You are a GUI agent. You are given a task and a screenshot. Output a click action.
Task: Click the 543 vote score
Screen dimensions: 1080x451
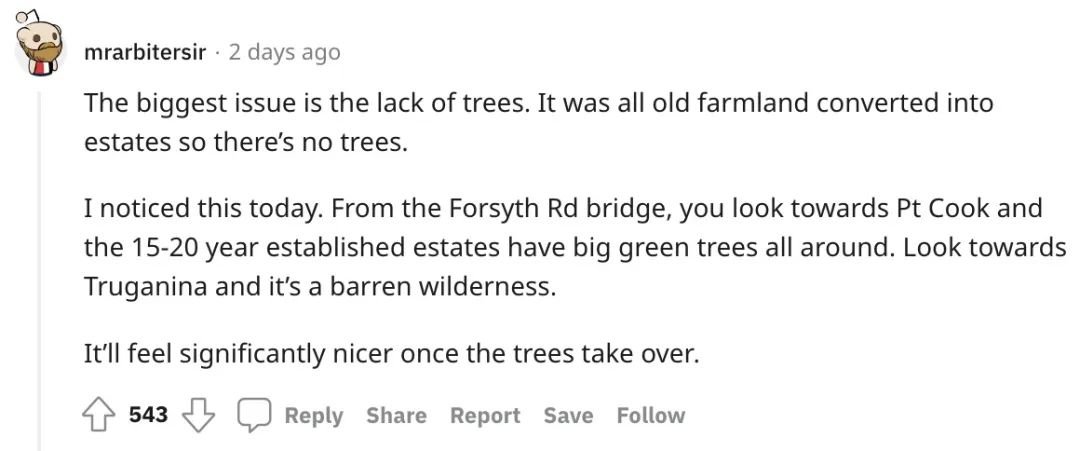click(x=149, y=415)
